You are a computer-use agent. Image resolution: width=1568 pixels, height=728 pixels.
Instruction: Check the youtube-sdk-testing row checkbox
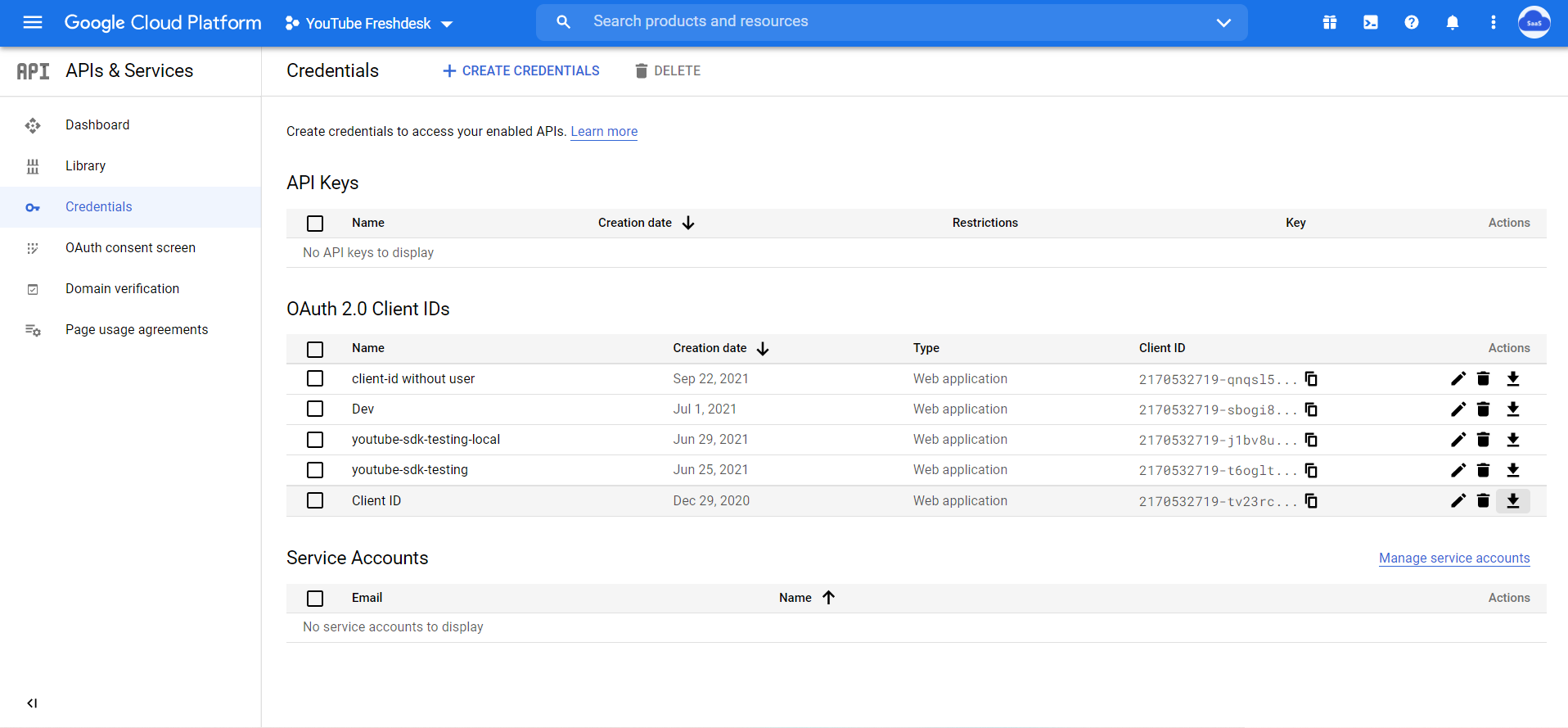[315, 470]
